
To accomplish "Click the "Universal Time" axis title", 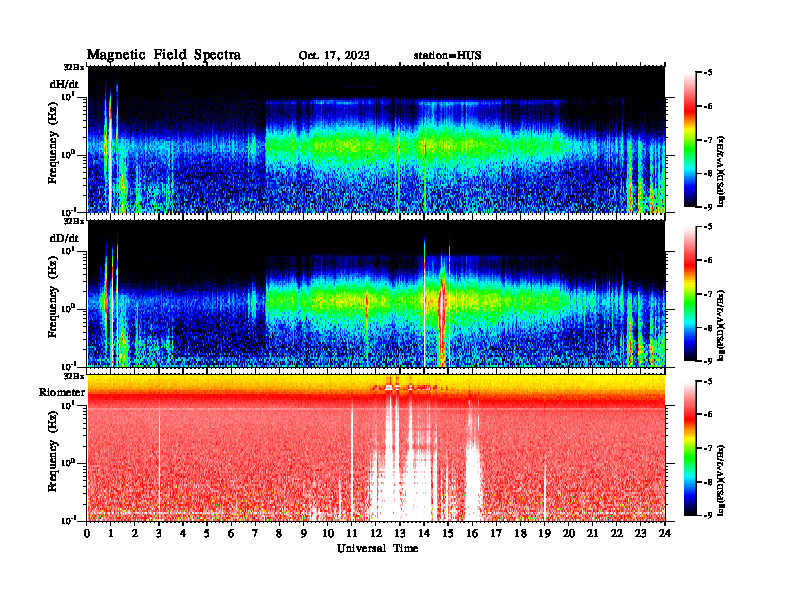I will 377,548.
